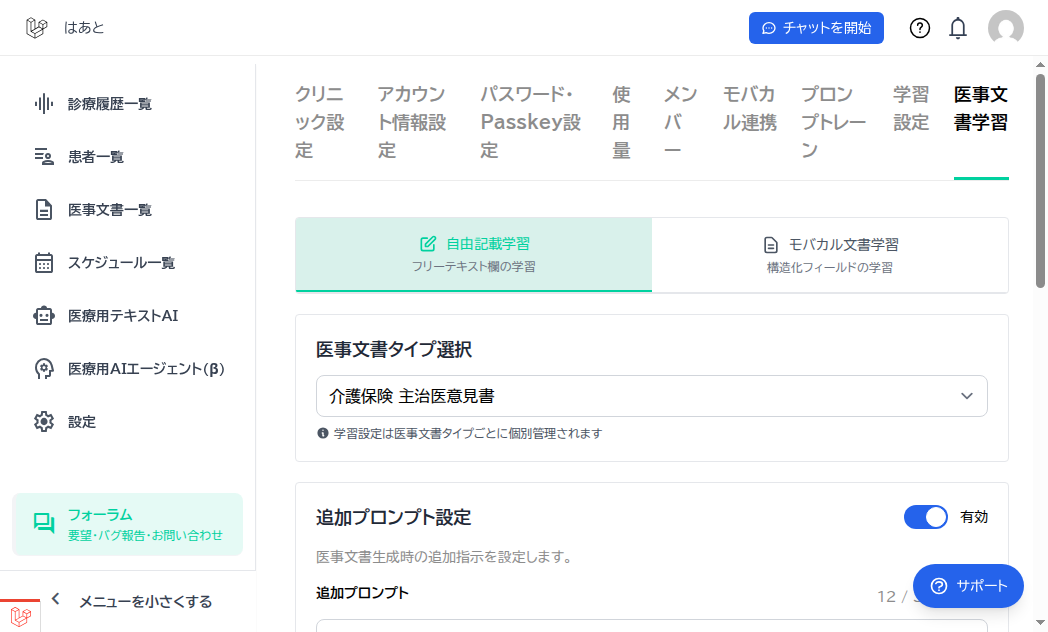This screenshot has width=1048, height=632.
Task: Open help with the question mark icon
Action: click(920, 28)
